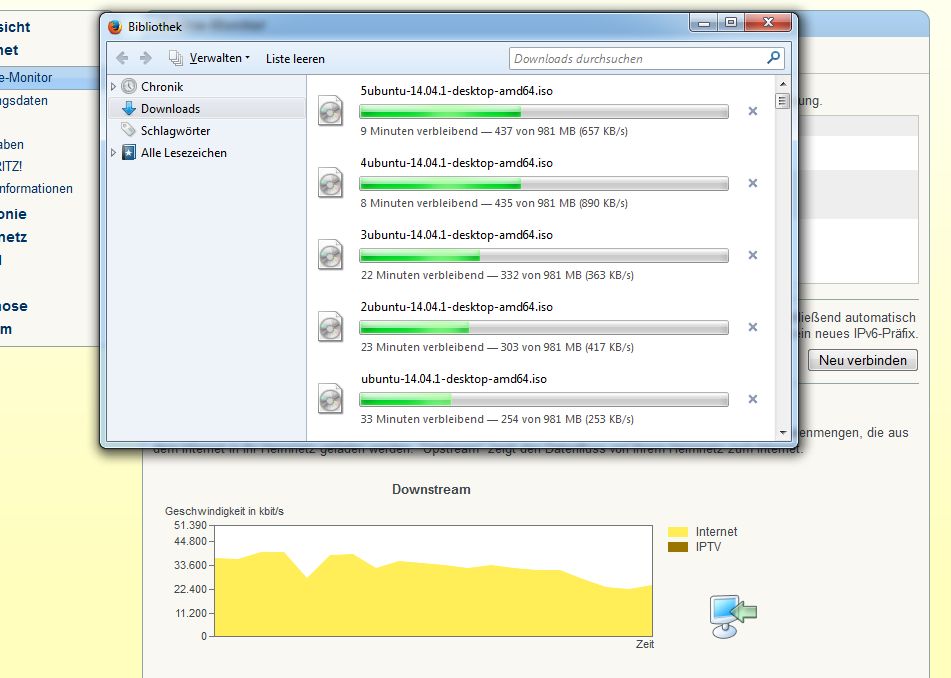Click the Schlagwörter tag icon
The image size is (951, 678).
pyautogui.click(x=129, y=130)
